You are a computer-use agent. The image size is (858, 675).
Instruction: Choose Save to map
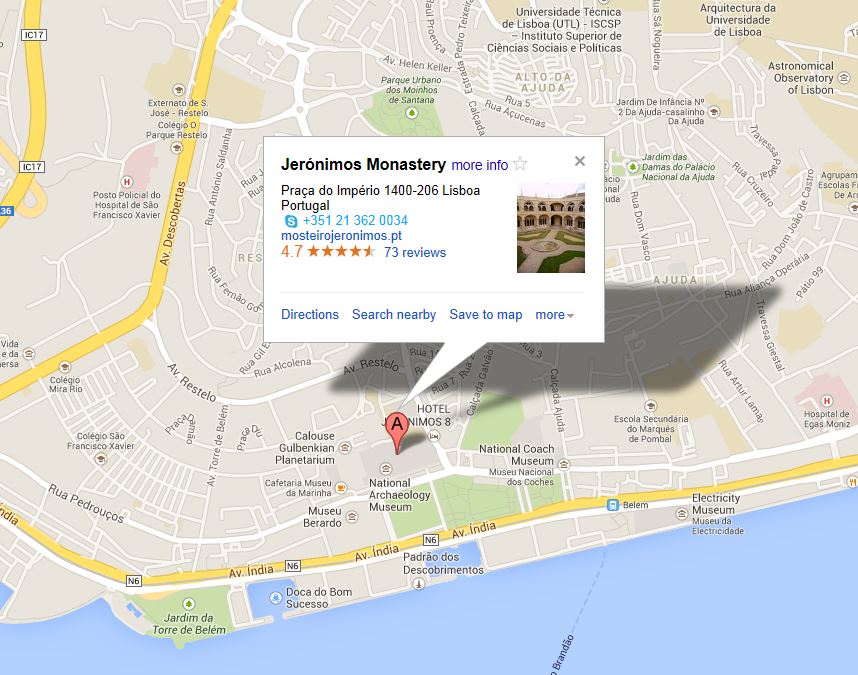(x=486, y=315)
